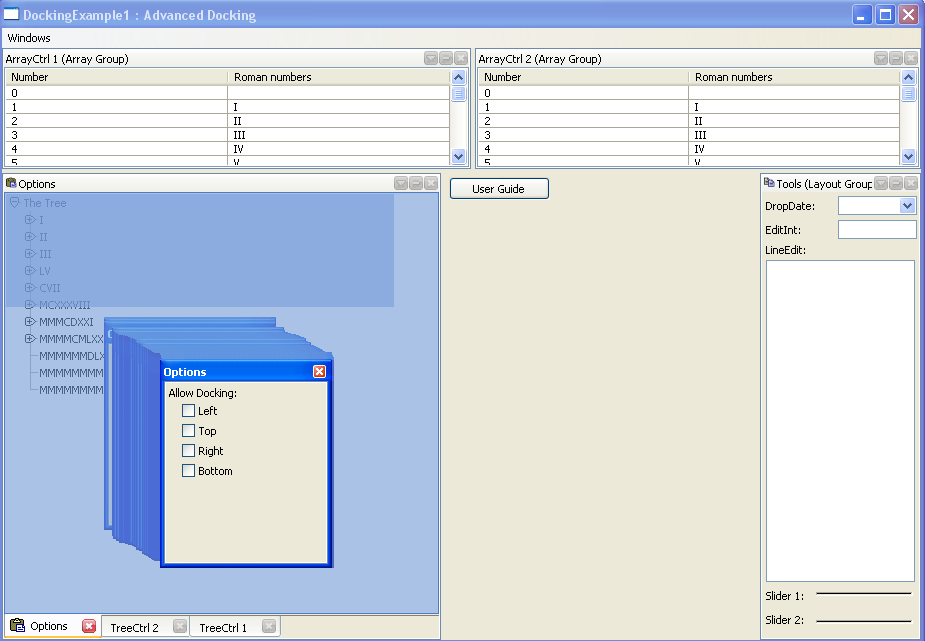Viewport: 925px width, 641px height.
Task: Open the Windows menu
Action: pyautogui.click(x=29, y=38)
